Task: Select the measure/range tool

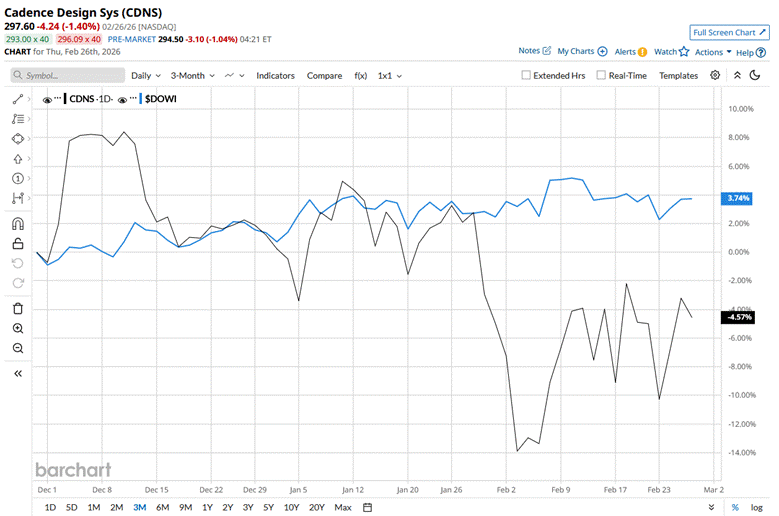Action: [18, 198]
